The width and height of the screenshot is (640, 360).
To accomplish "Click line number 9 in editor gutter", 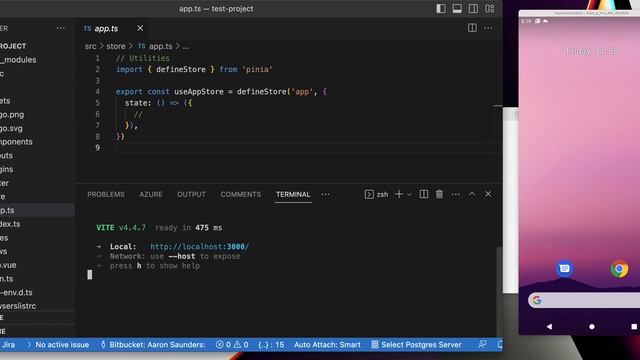I will [97, 148].
